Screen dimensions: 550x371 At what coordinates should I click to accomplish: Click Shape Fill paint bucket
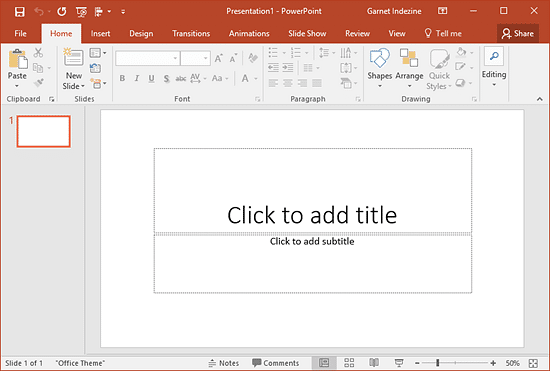[x=461, y=53]
